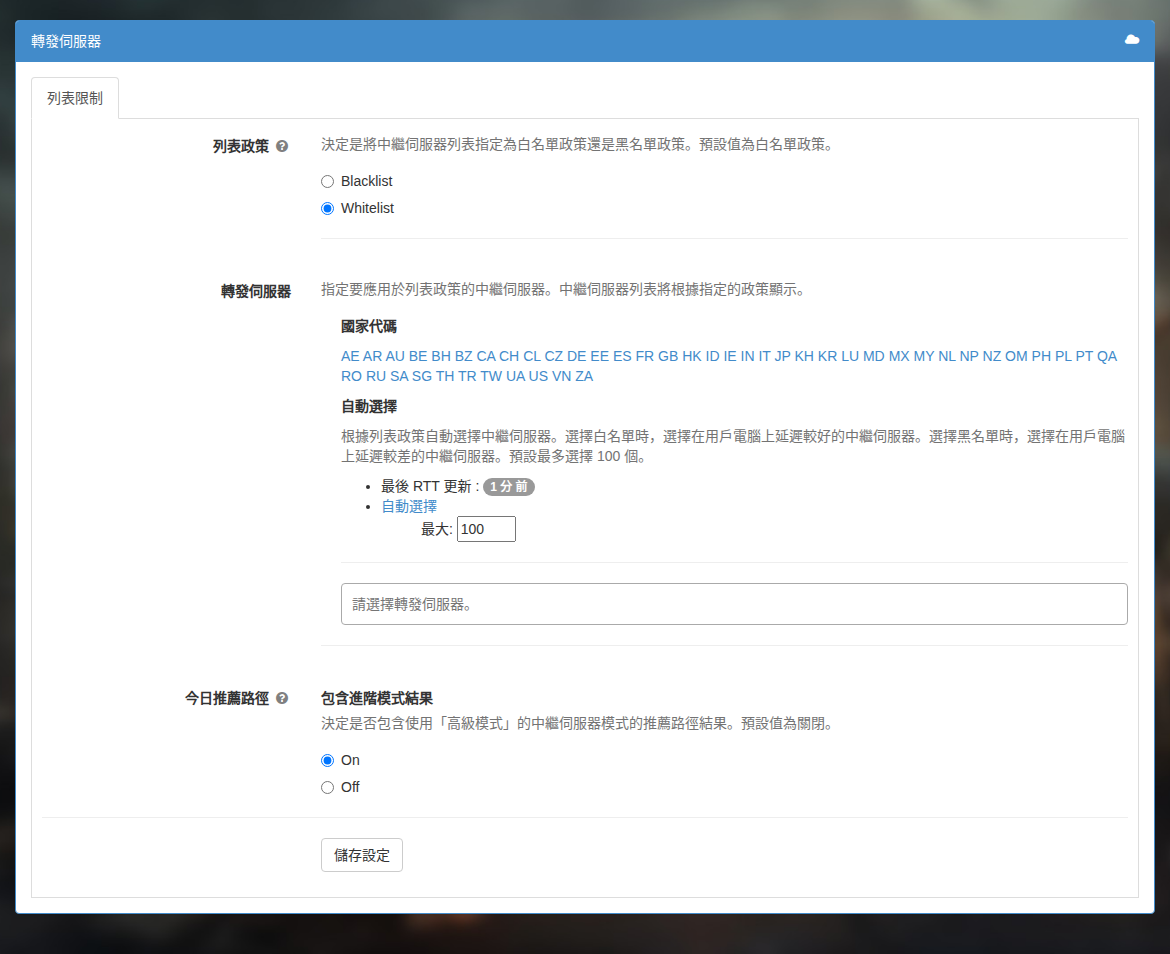
Task: Focus the 最大 number field
Action: pos(486,529)
